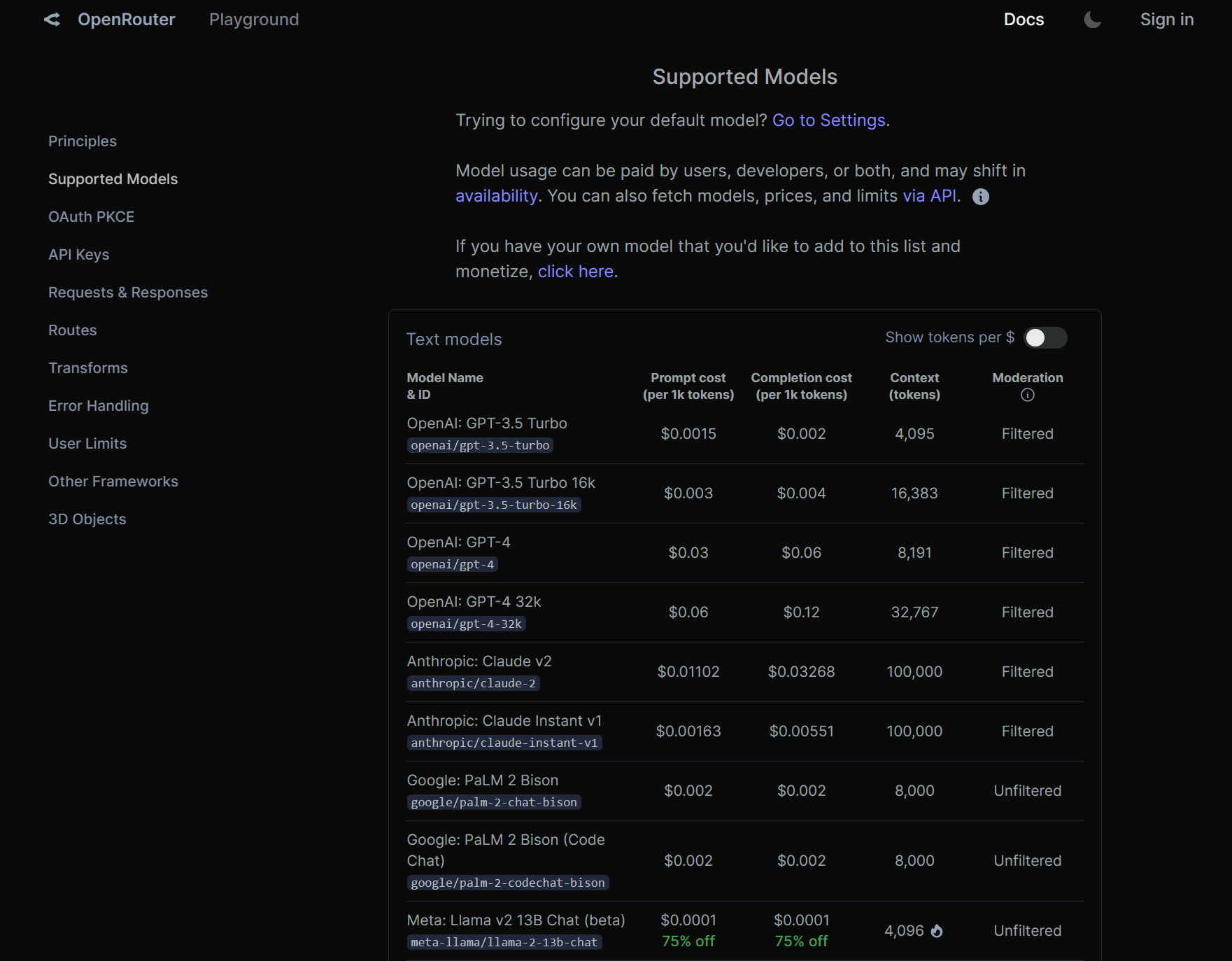Follow the Go to Settings link

[828, 120]
